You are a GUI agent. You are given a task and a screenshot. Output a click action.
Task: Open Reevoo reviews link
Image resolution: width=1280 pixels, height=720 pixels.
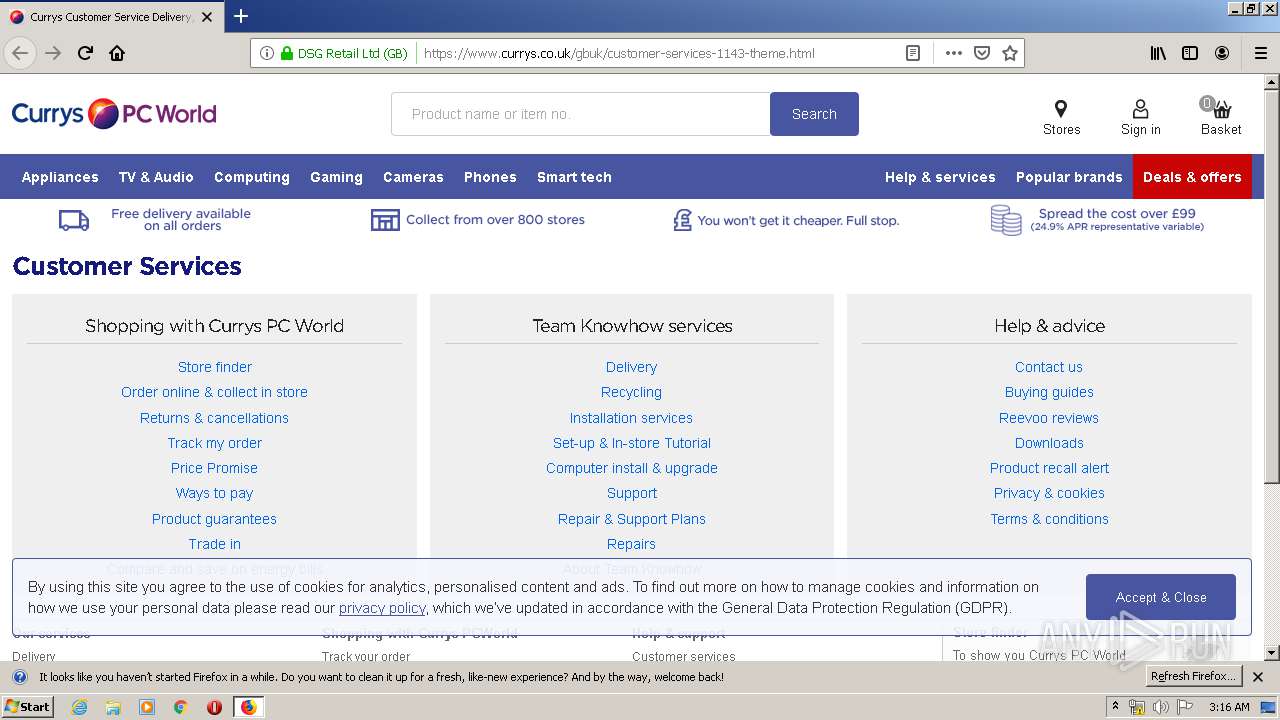tap(1048, 418)
